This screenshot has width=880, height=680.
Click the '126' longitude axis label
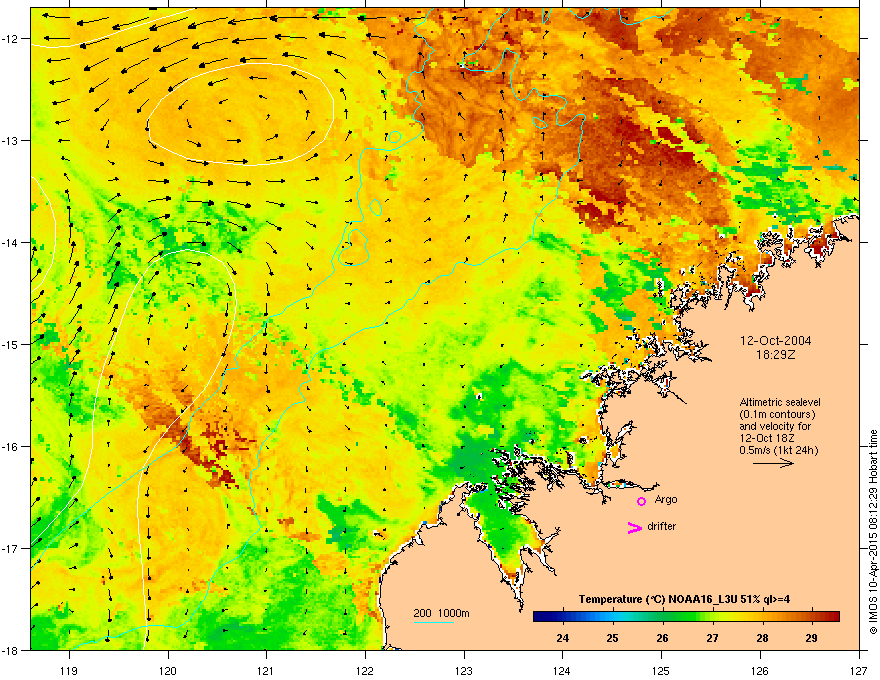coord(759,670)
